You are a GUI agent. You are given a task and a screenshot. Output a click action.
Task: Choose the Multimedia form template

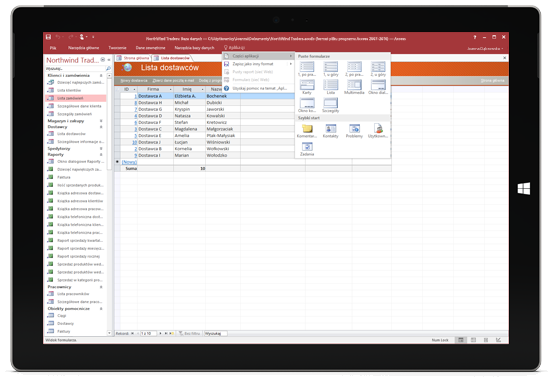354,87
